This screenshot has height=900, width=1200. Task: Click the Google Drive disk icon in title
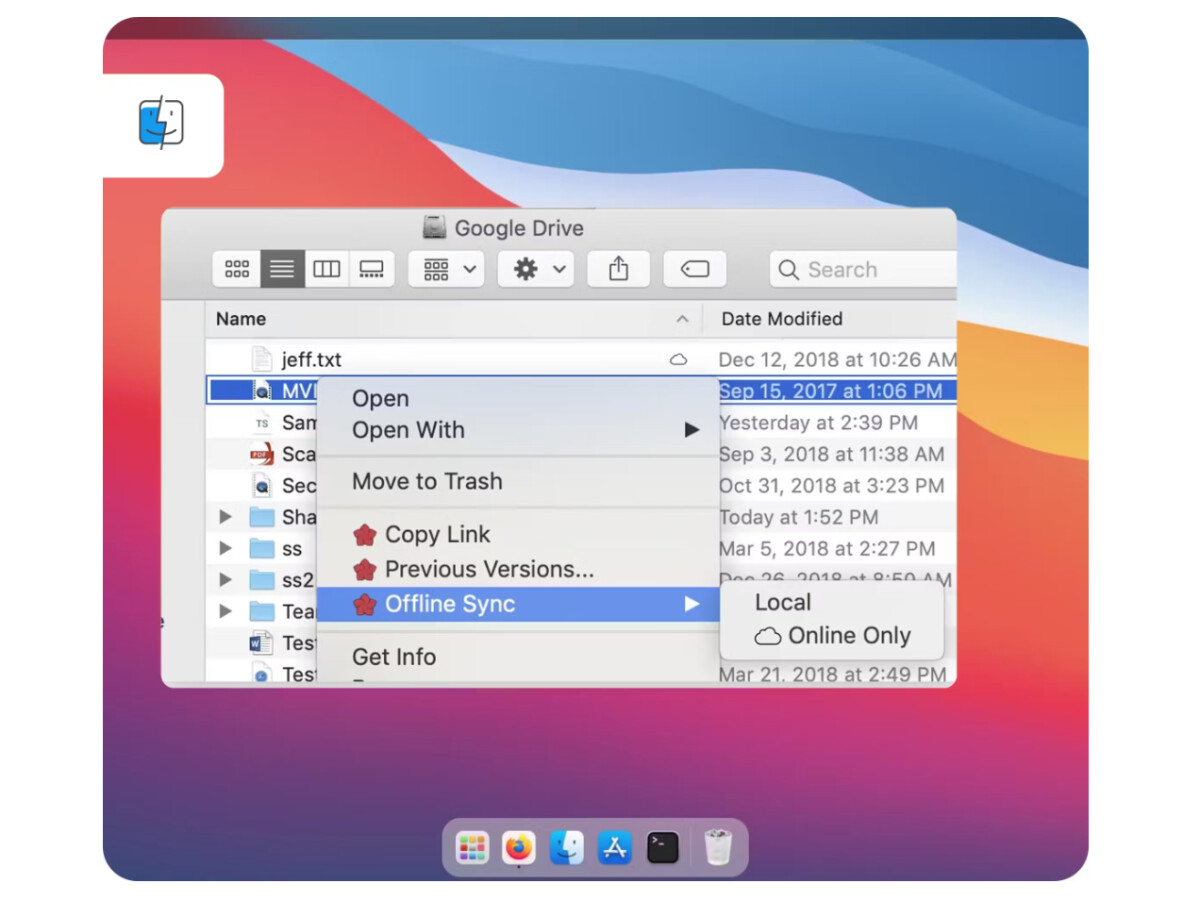point(434,227)
